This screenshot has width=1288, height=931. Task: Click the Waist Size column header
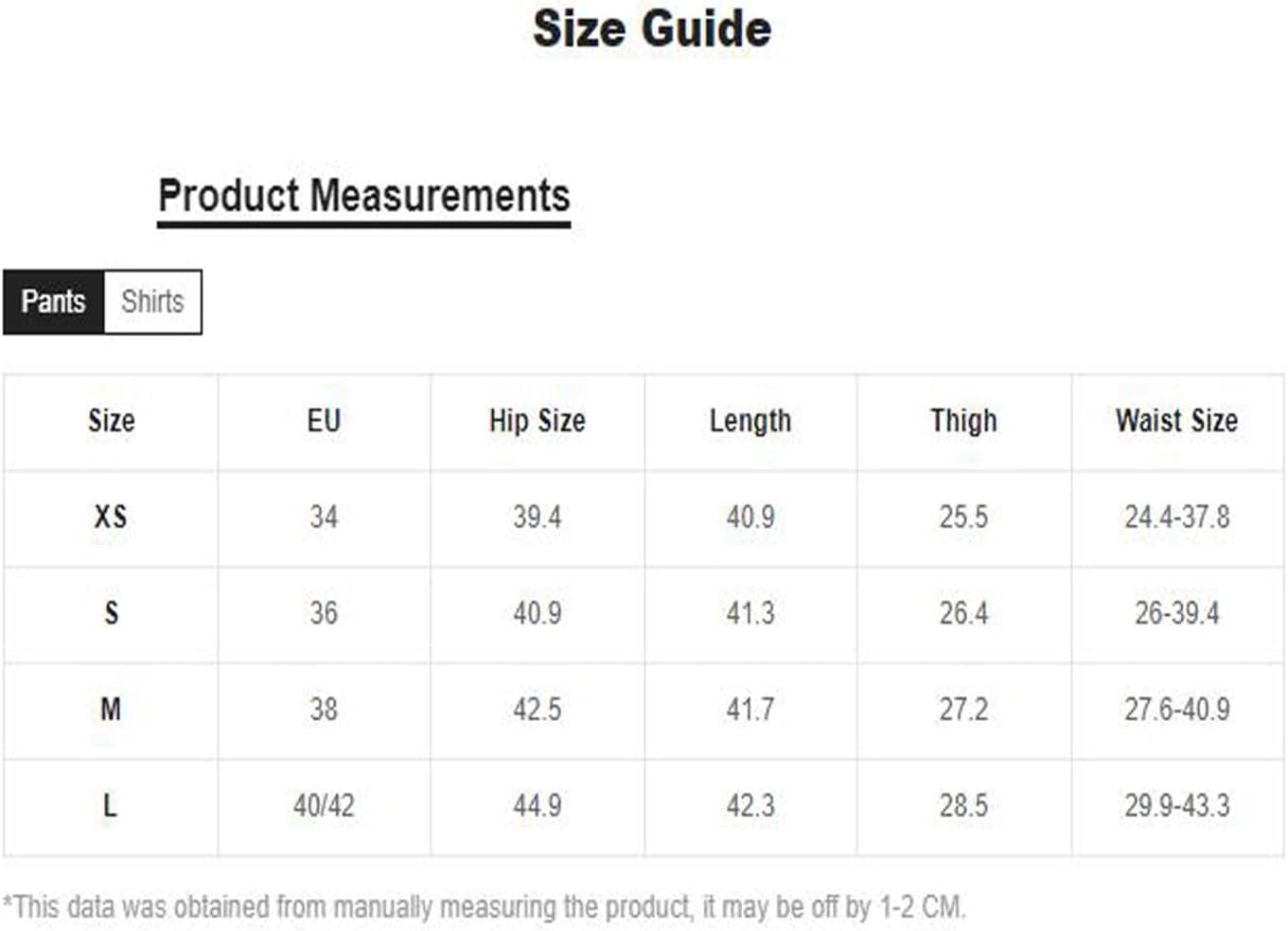(x=1176, y=421)
